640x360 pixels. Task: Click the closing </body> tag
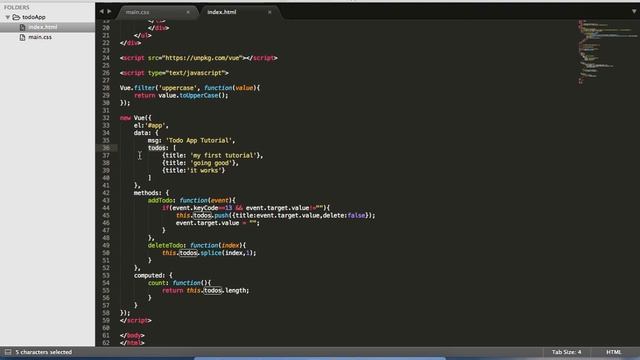click(132, 336)
